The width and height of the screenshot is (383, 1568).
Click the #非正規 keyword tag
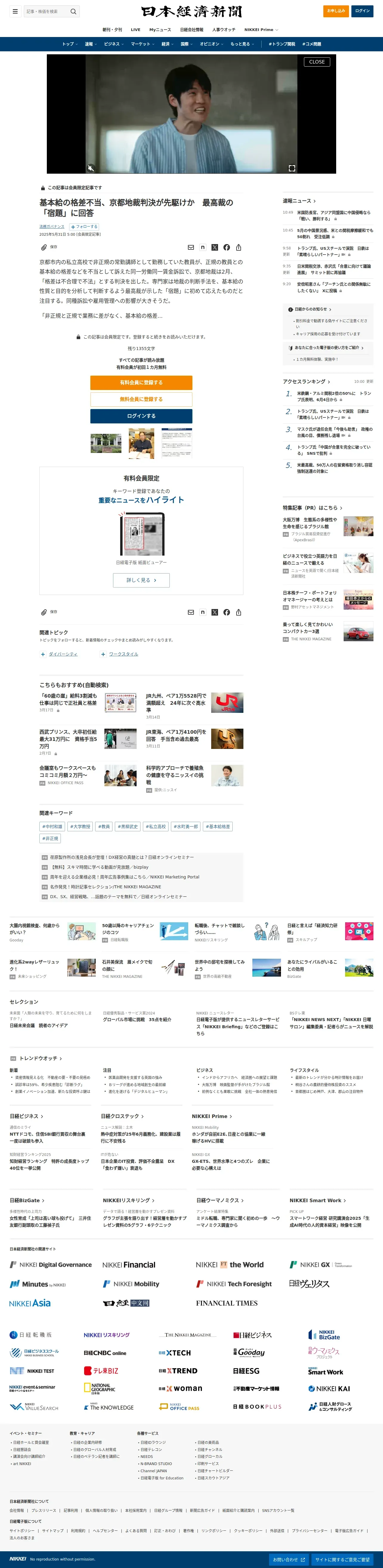[x=50, y=838]
